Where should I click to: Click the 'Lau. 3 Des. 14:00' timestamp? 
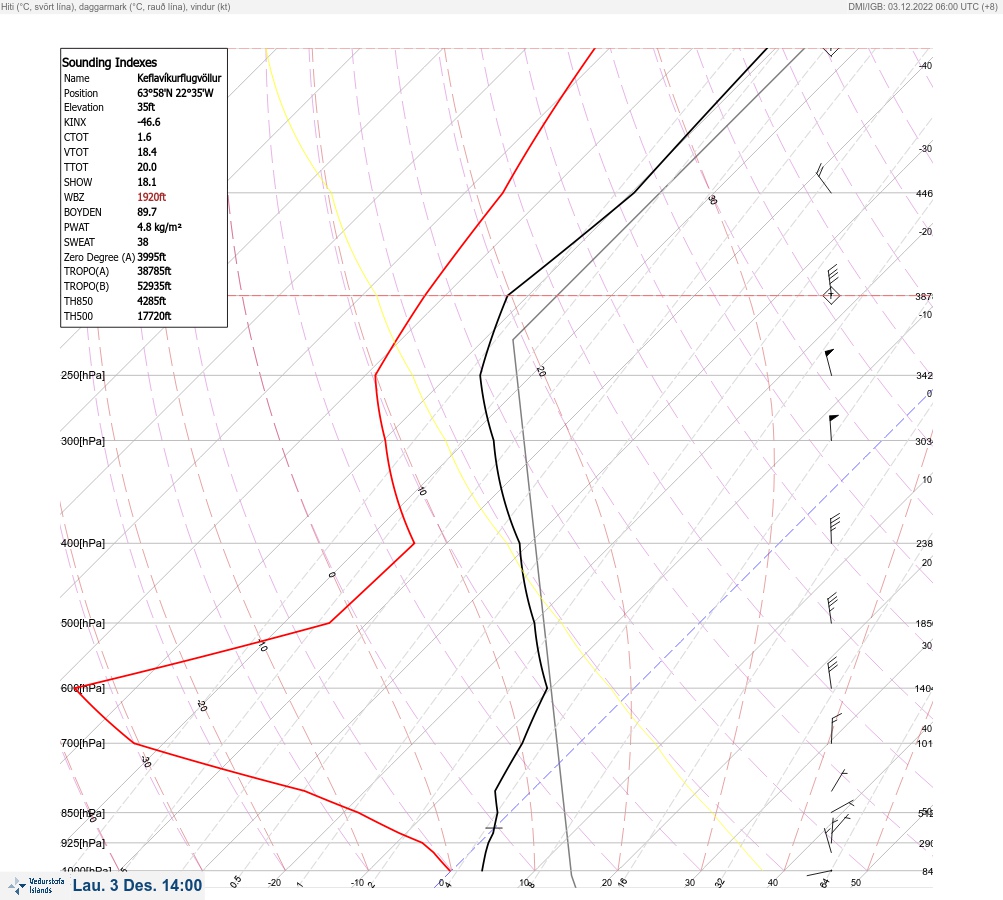[x=138, y=885]
